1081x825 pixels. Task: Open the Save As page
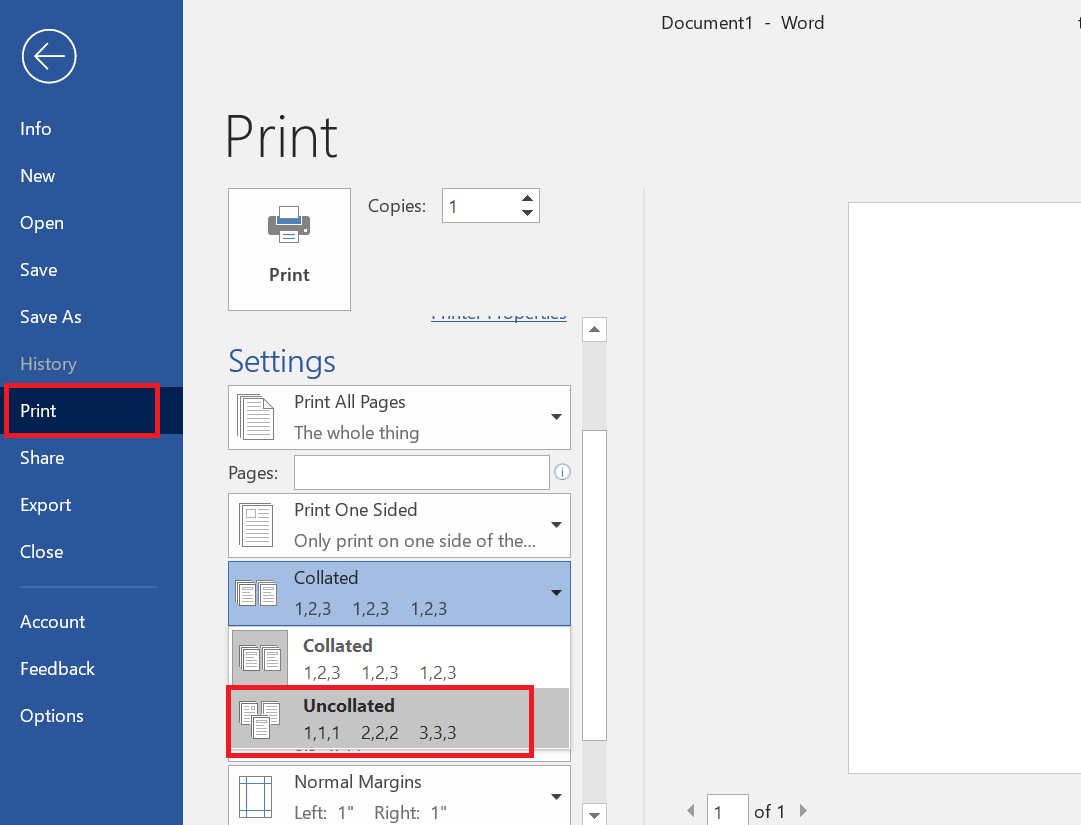pyautogui.click(x=50, y=316)
